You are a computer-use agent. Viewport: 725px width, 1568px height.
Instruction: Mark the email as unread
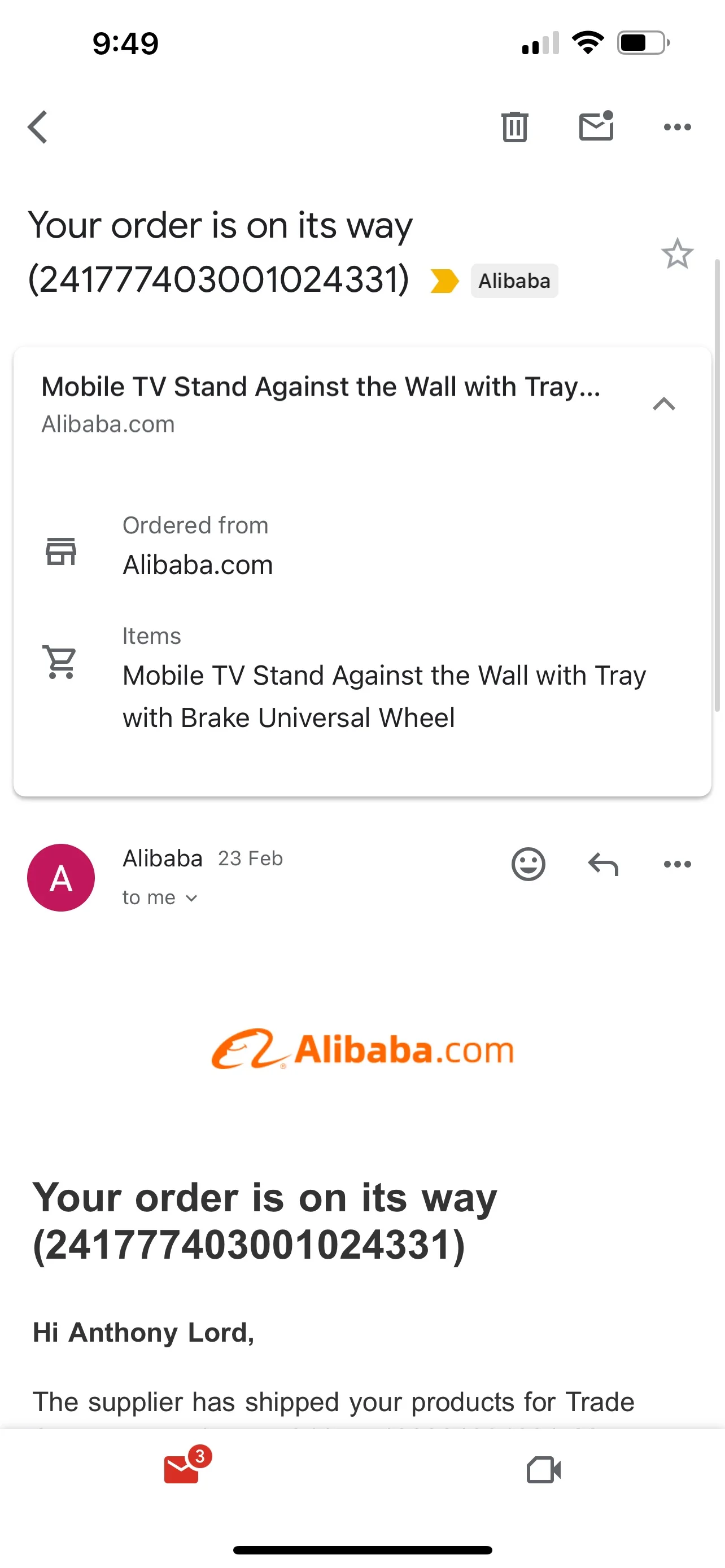tap(596, 126)
